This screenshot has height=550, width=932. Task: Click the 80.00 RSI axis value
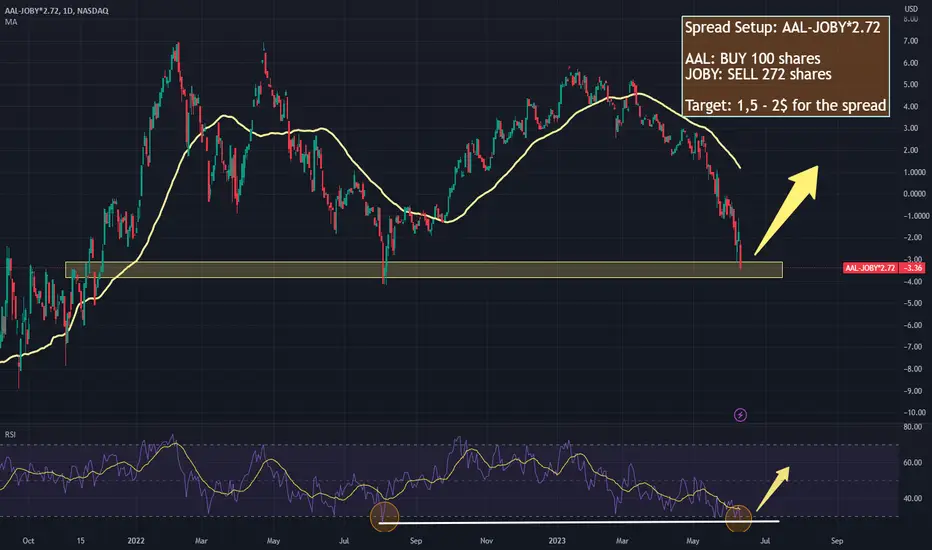(x=912, y=427)
